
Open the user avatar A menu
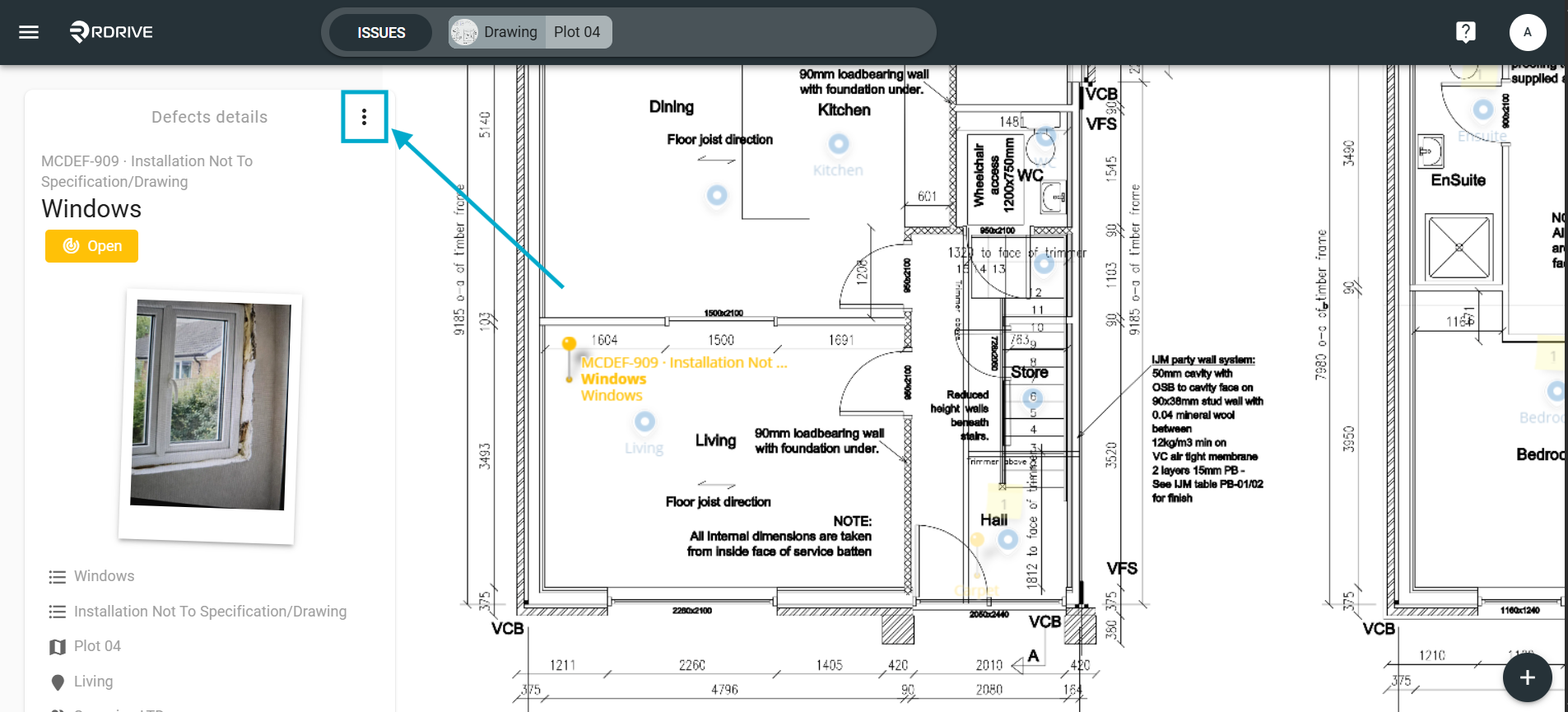coord(1527,32)
